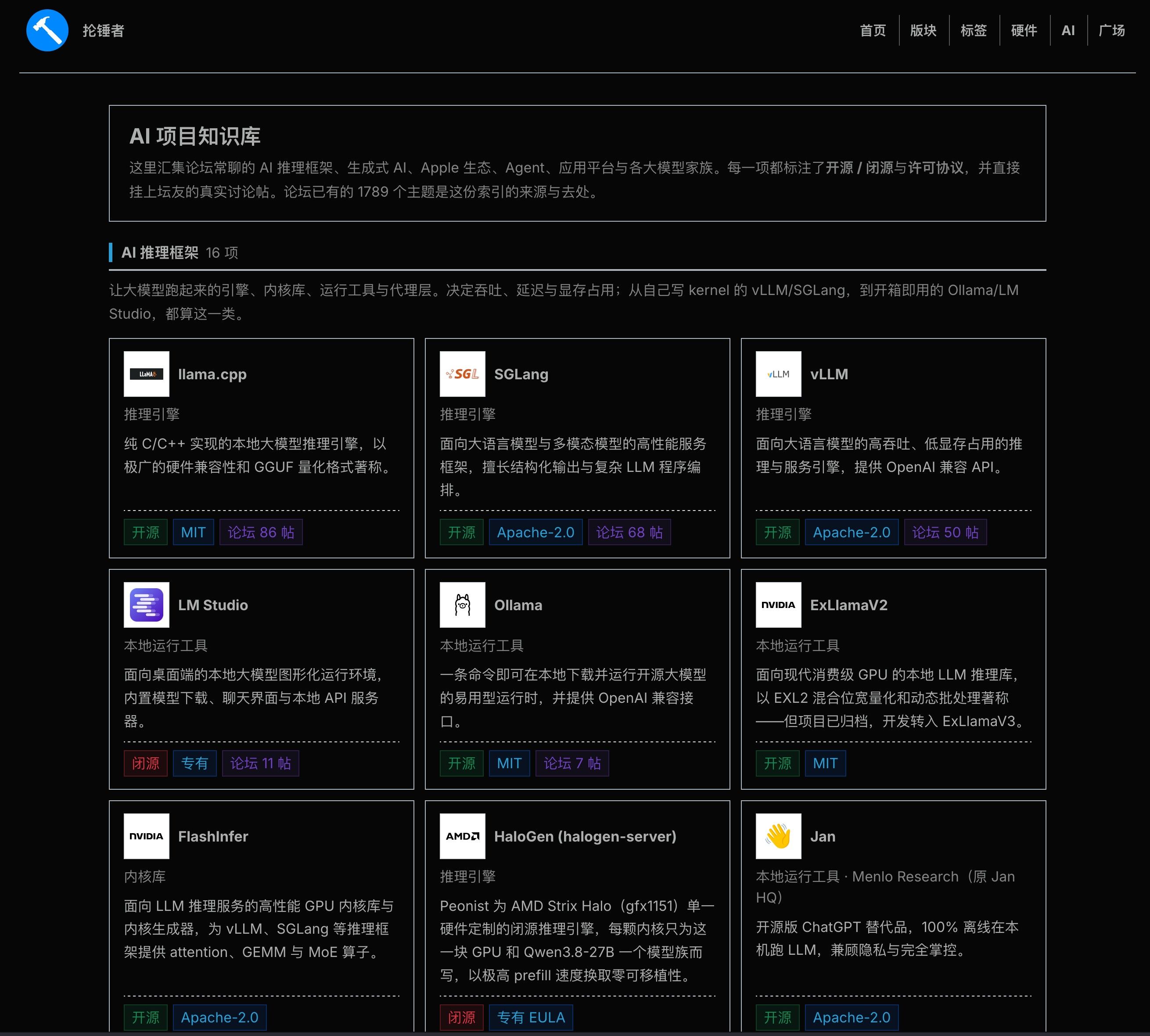Image resolution: width=1150 pixels, height=1036 pixels.
Task: Click the hammer site logo
Action: coord(47,30)
